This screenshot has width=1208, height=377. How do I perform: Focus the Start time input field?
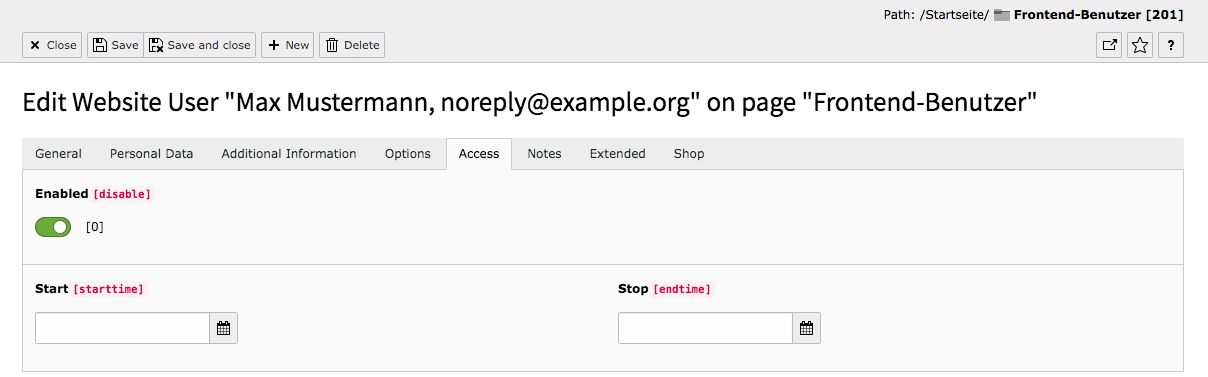pos(122,328)
